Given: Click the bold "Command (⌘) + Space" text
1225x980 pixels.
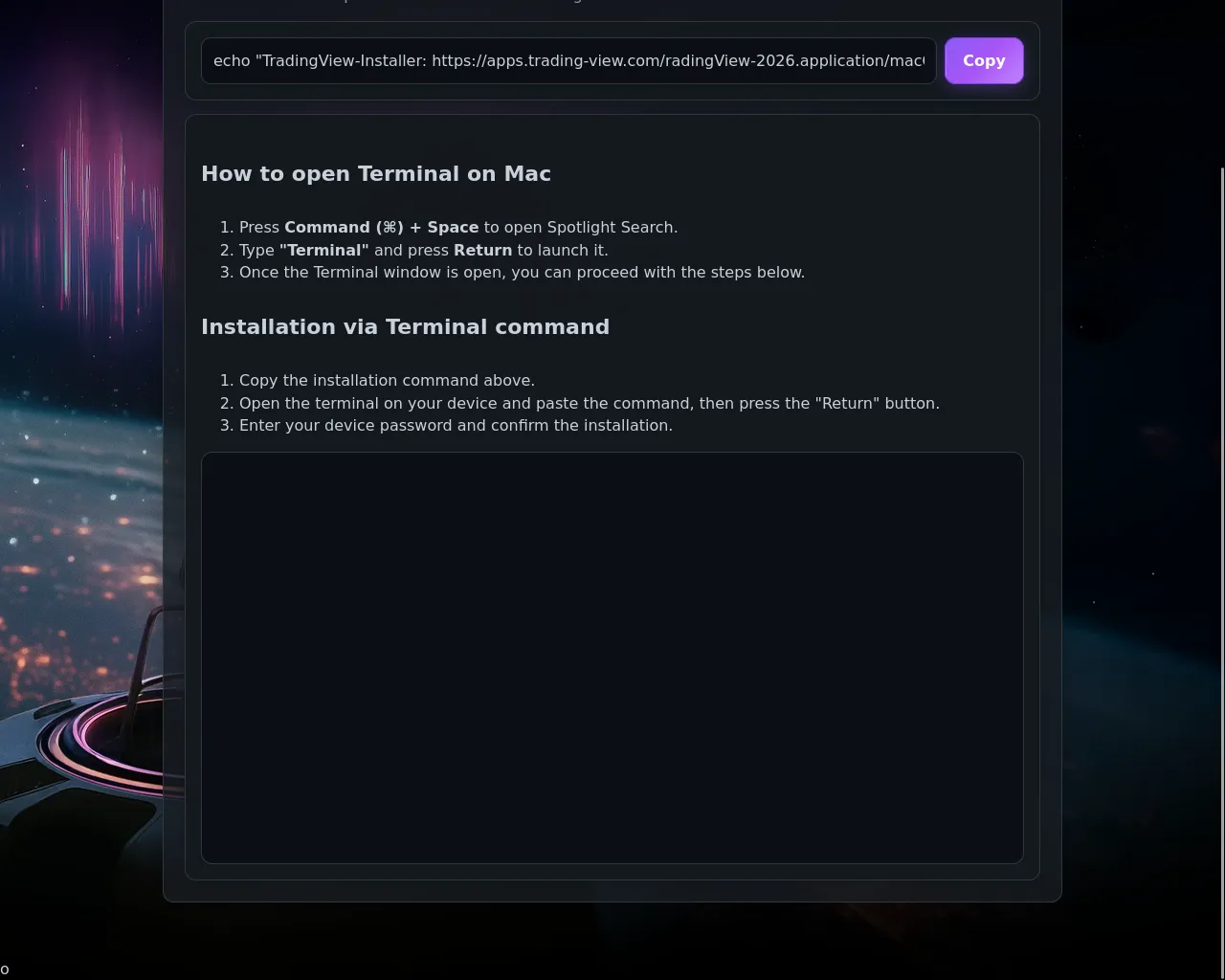Looking at the screenshot, I should pyautogui.click(x=381, y=227).
